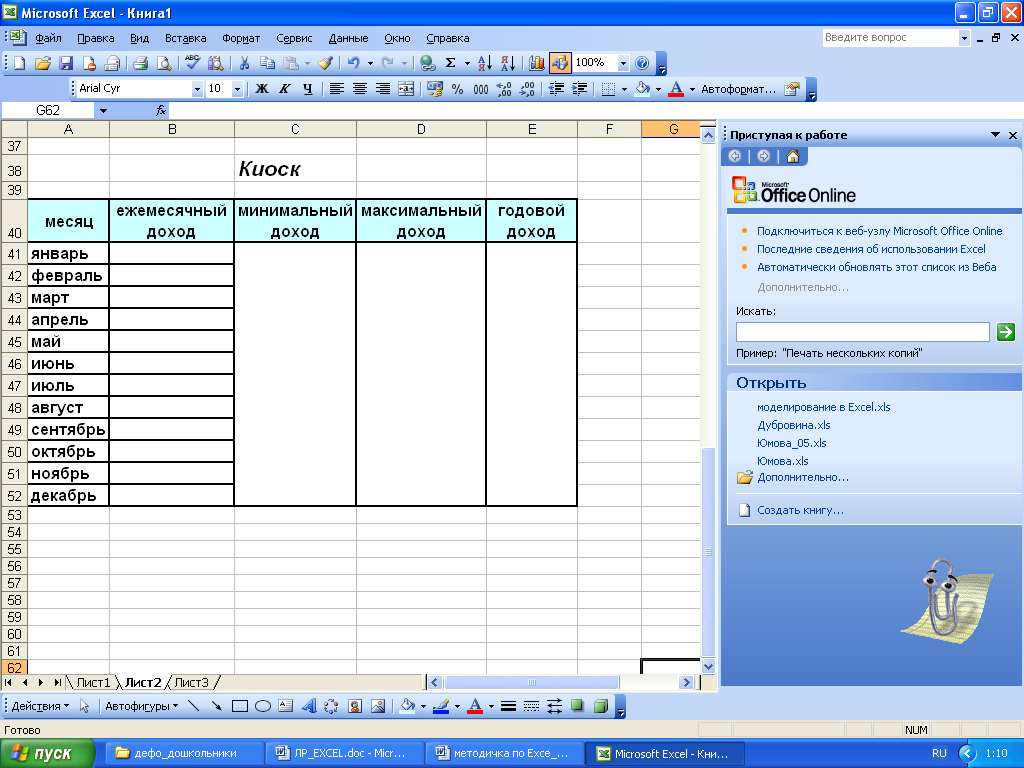1024x768 pixels.
Task: Click the Подключиться к веб-узлу Microsoft Office Online link
Action: 879,231
